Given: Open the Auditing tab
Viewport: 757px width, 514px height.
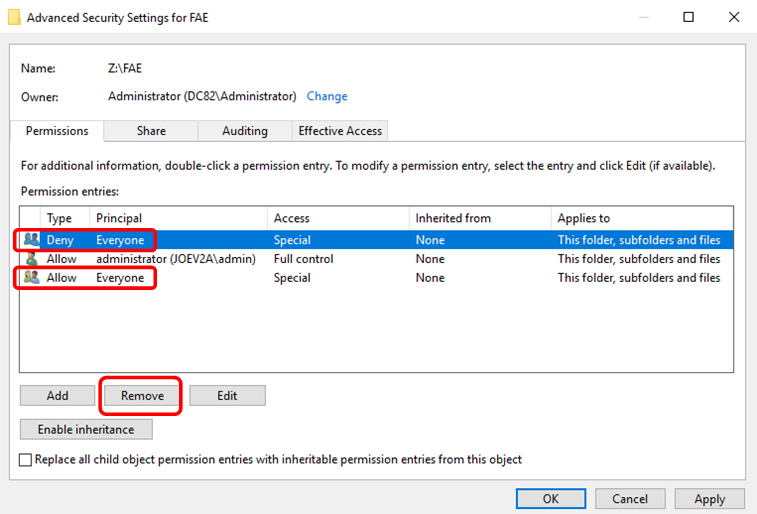Looking at the screenshot, I should (245, 131).
